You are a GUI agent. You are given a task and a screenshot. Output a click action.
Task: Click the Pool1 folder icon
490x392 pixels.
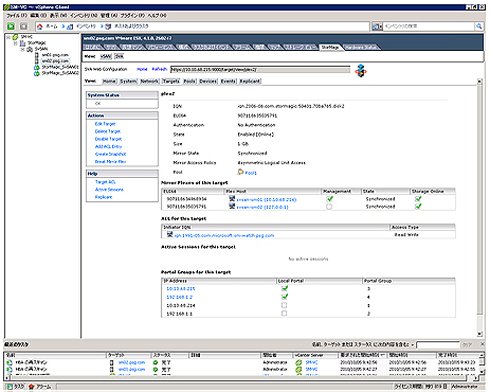pos(241,172)
